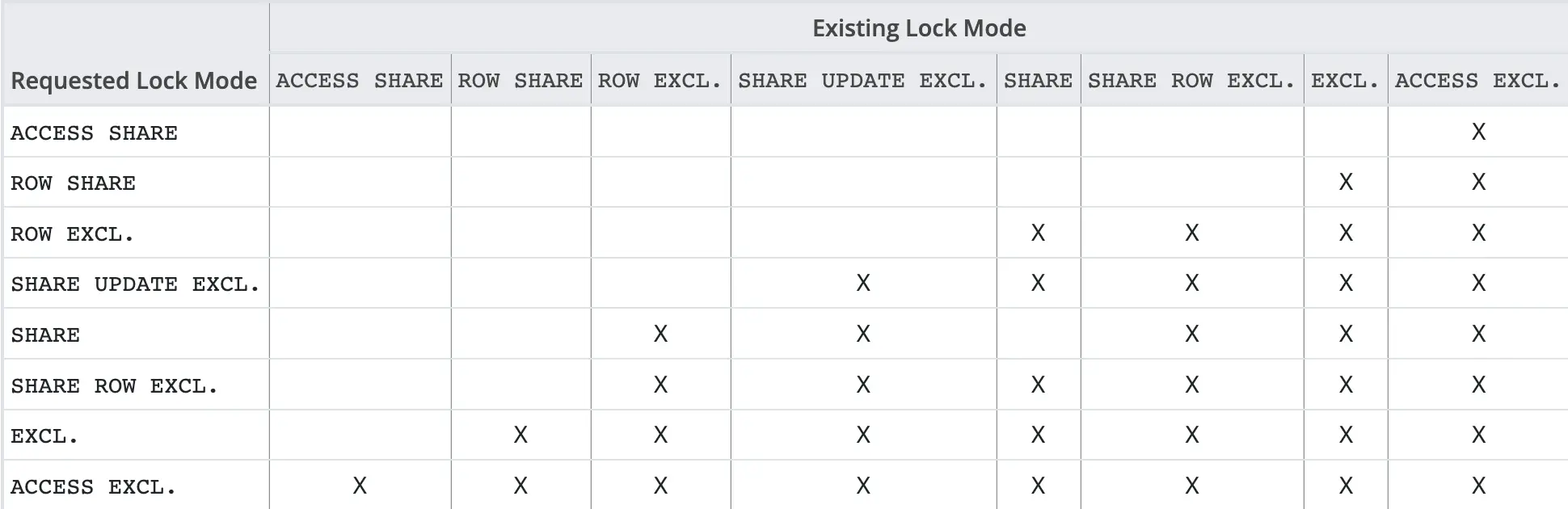
Task: Click X for ROW EXCL. row under SHARE column
Action: (1038, 233)
